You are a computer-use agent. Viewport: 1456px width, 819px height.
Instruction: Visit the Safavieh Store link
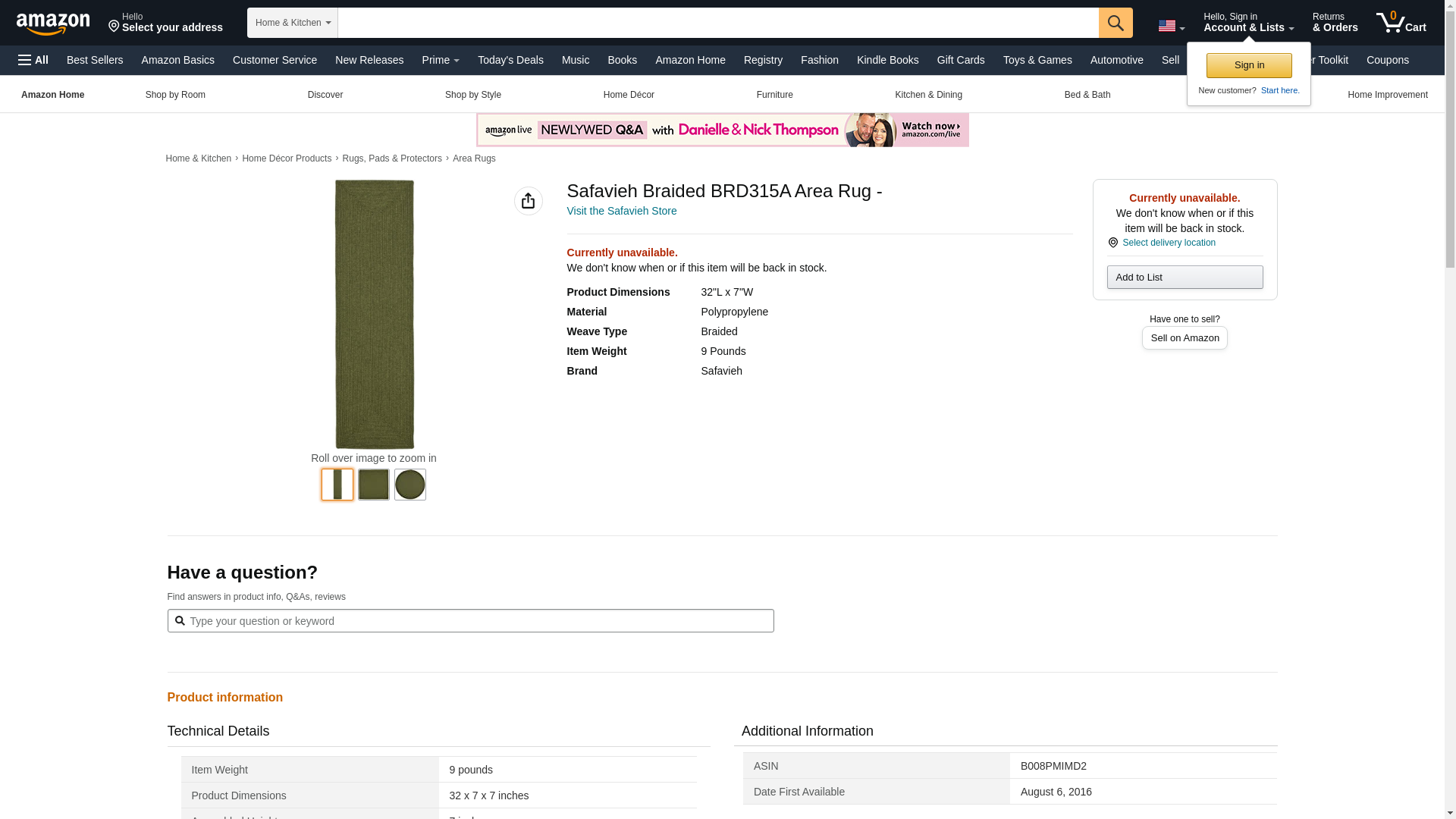tap(621, 211)
